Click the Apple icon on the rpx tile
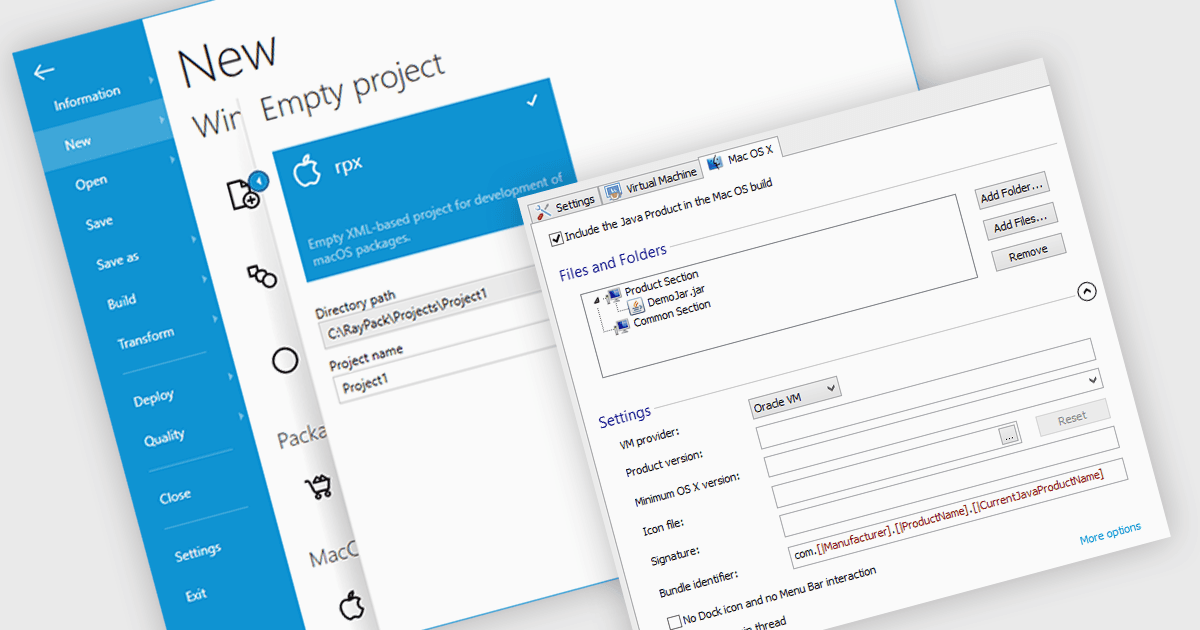 306,173
